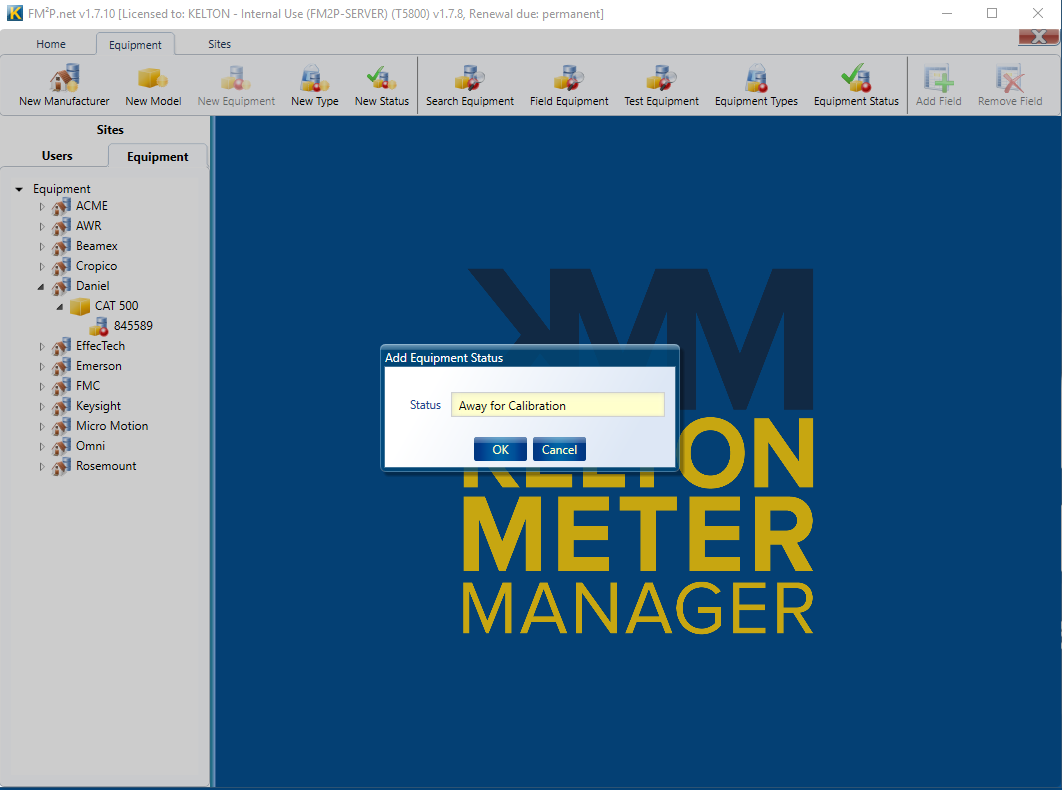Select the CAT 500 model label

[x=116, y=306]
